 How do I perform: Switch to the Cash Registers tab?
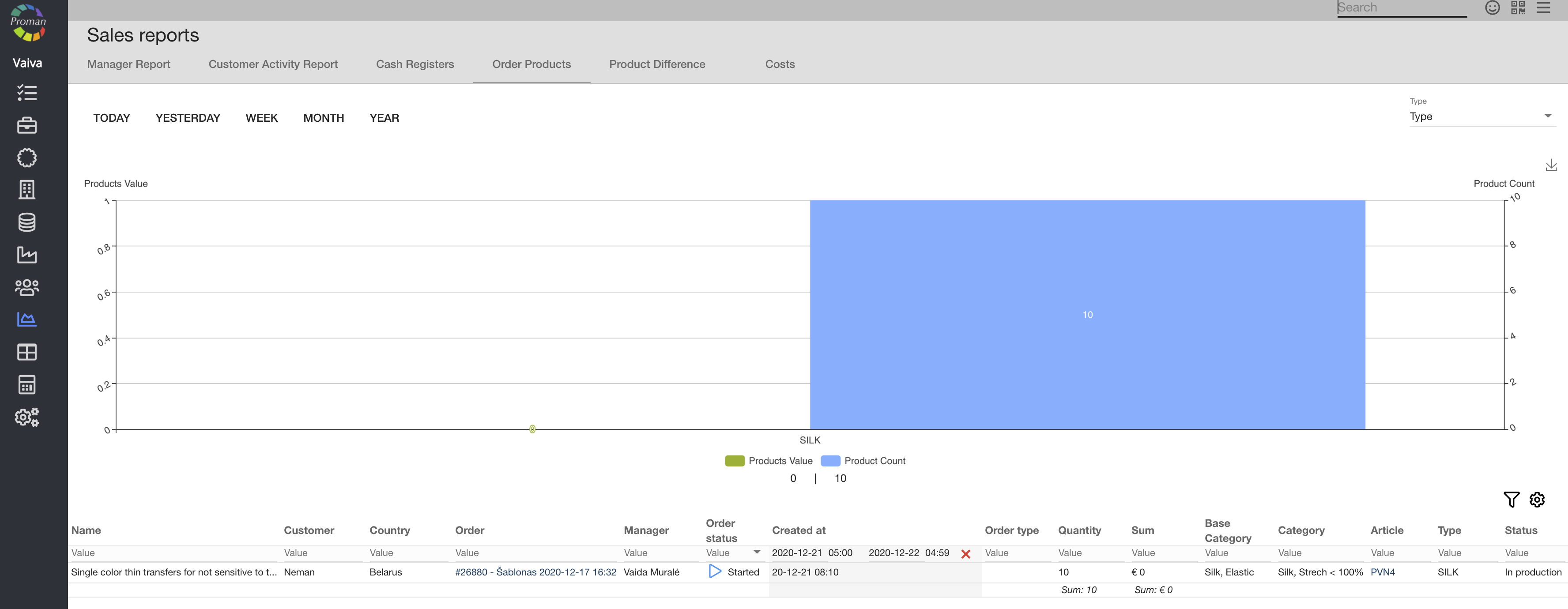(x=415, y=64)
